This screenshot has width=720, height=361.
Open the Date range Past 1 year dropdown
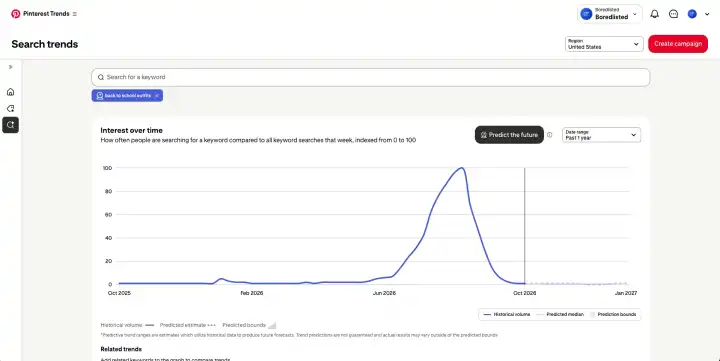tap(601, 135)
